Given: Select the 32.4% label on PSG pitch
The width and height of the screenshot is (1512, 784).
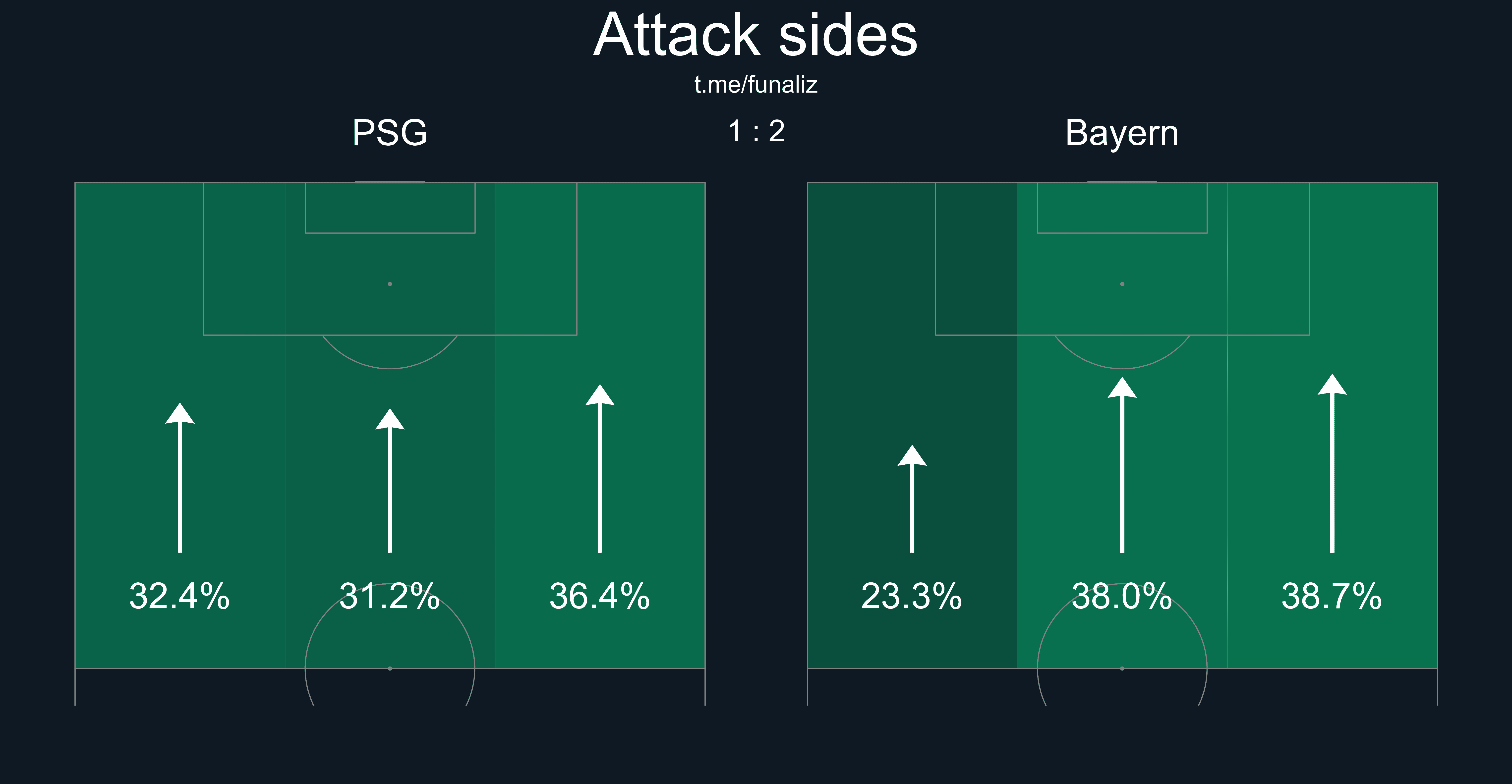Looking at the screenshot, I should [180, 596].
